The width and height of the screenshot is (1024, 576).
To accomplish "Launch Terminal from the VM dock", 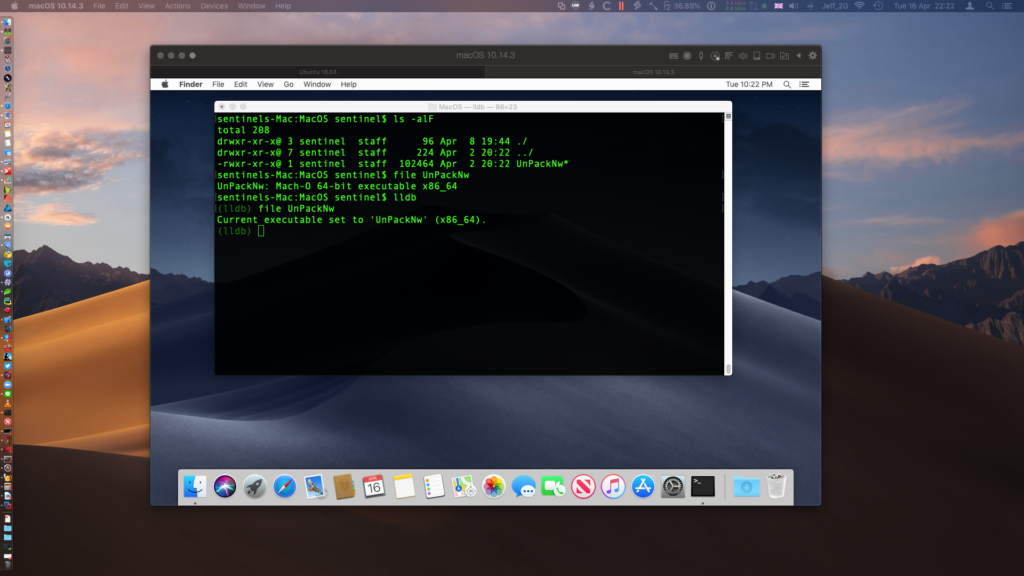I will point(703,487).
